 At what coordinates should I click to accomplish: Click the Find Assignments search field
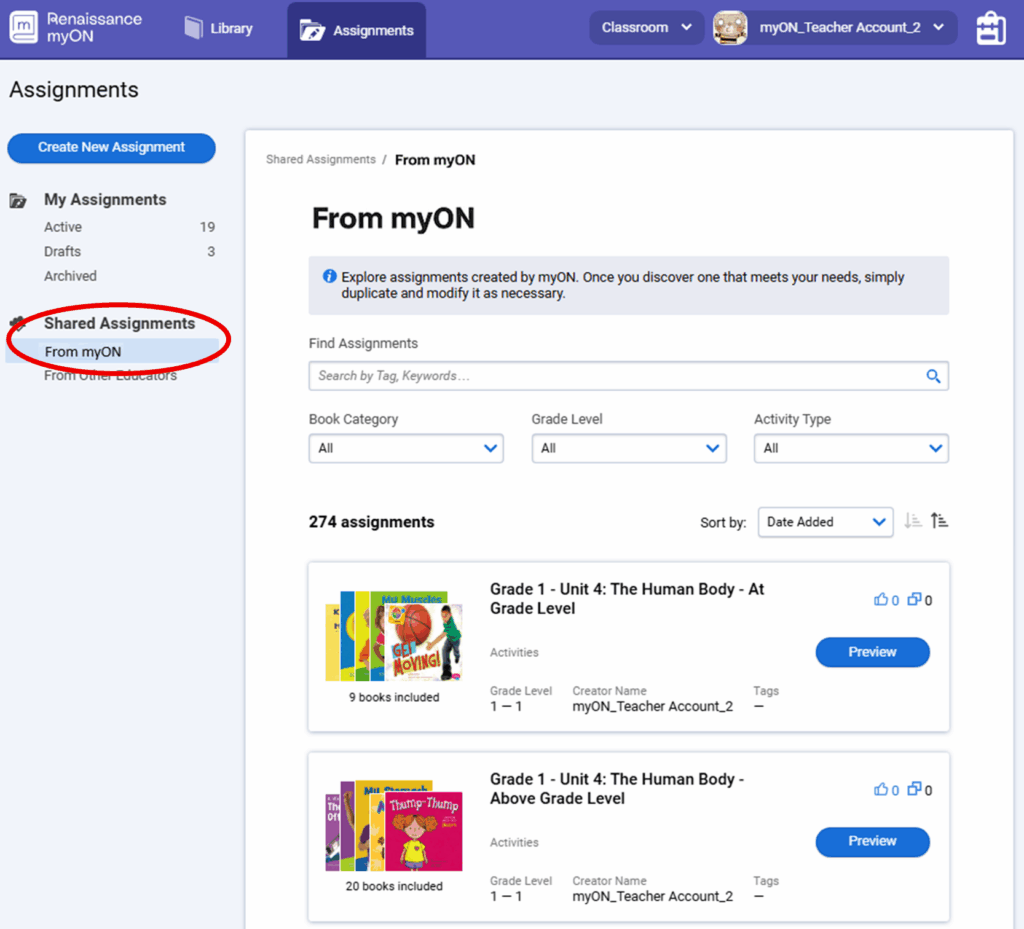[600, 375]
